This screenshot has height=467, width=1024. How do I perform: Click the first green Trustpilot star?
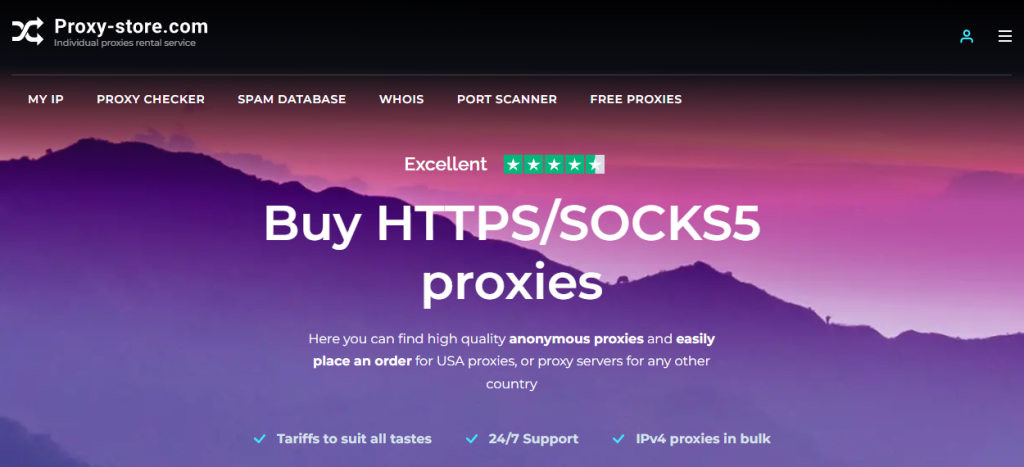[514, 165]
